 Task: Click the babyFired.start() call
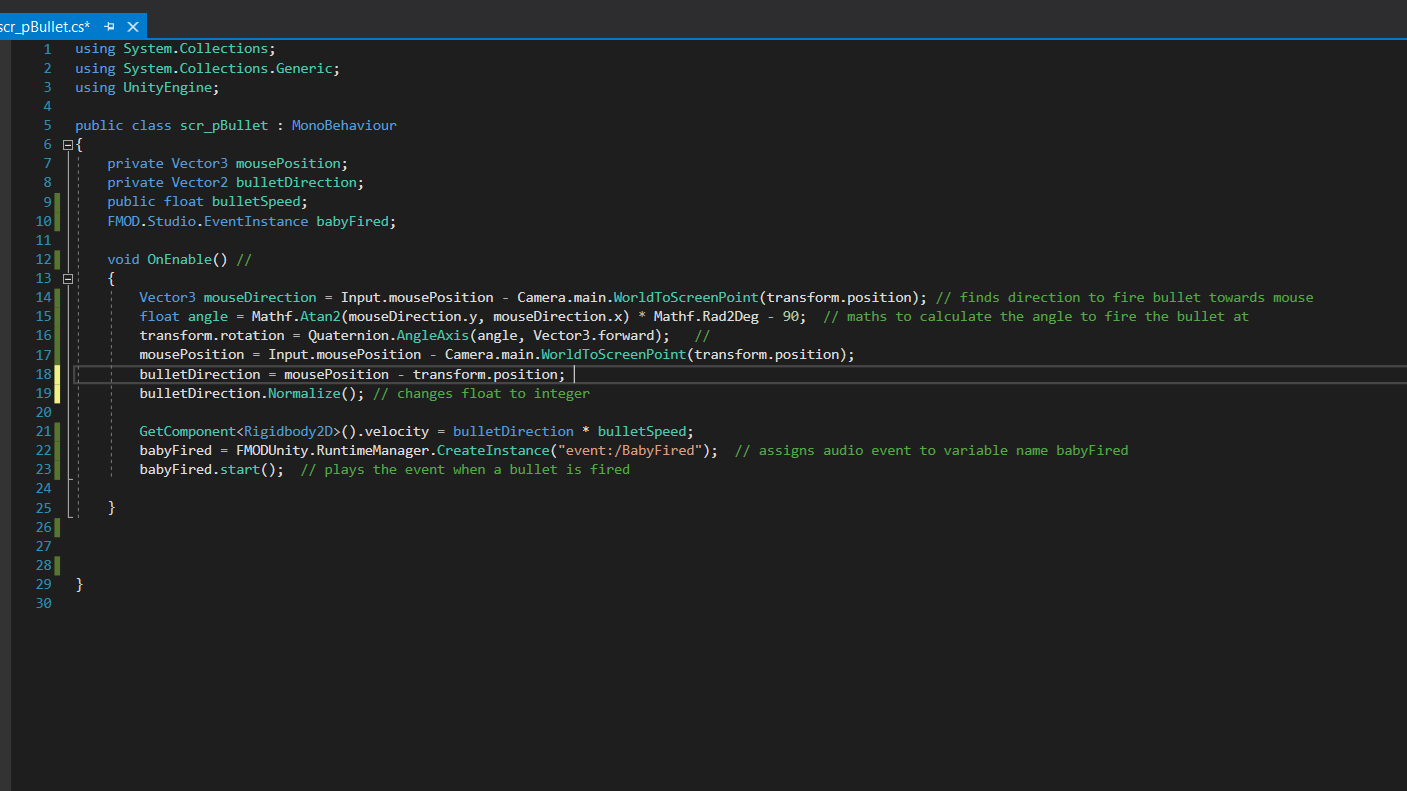point(211,470)
